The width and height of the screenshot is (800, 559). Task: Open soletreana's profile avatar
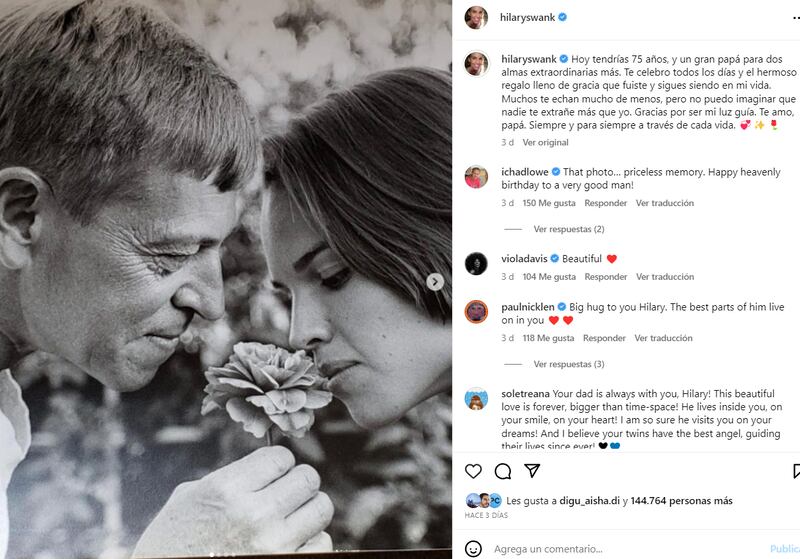476,398
